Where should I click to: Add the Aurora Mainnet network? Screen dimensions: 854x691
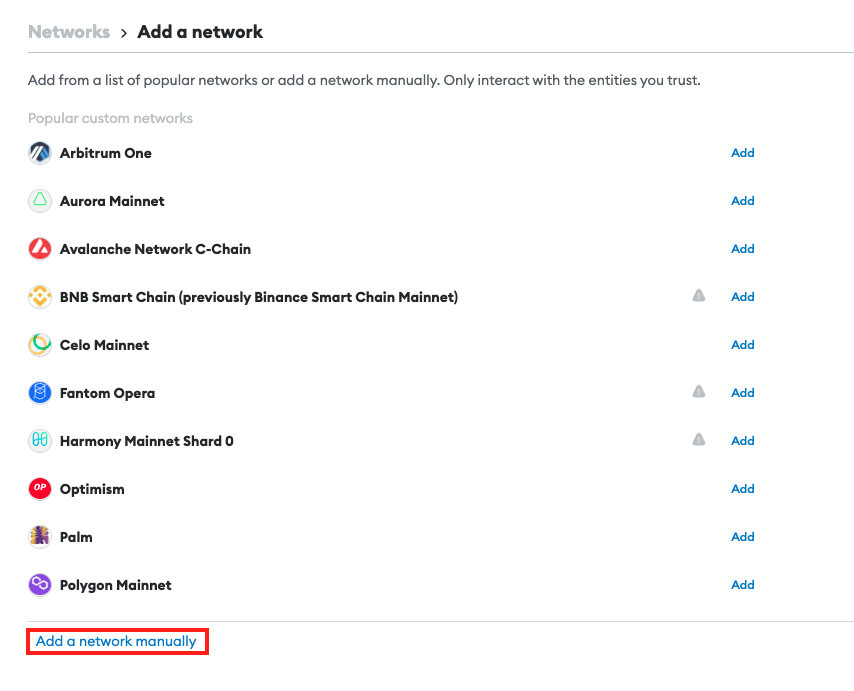(742, 201)
